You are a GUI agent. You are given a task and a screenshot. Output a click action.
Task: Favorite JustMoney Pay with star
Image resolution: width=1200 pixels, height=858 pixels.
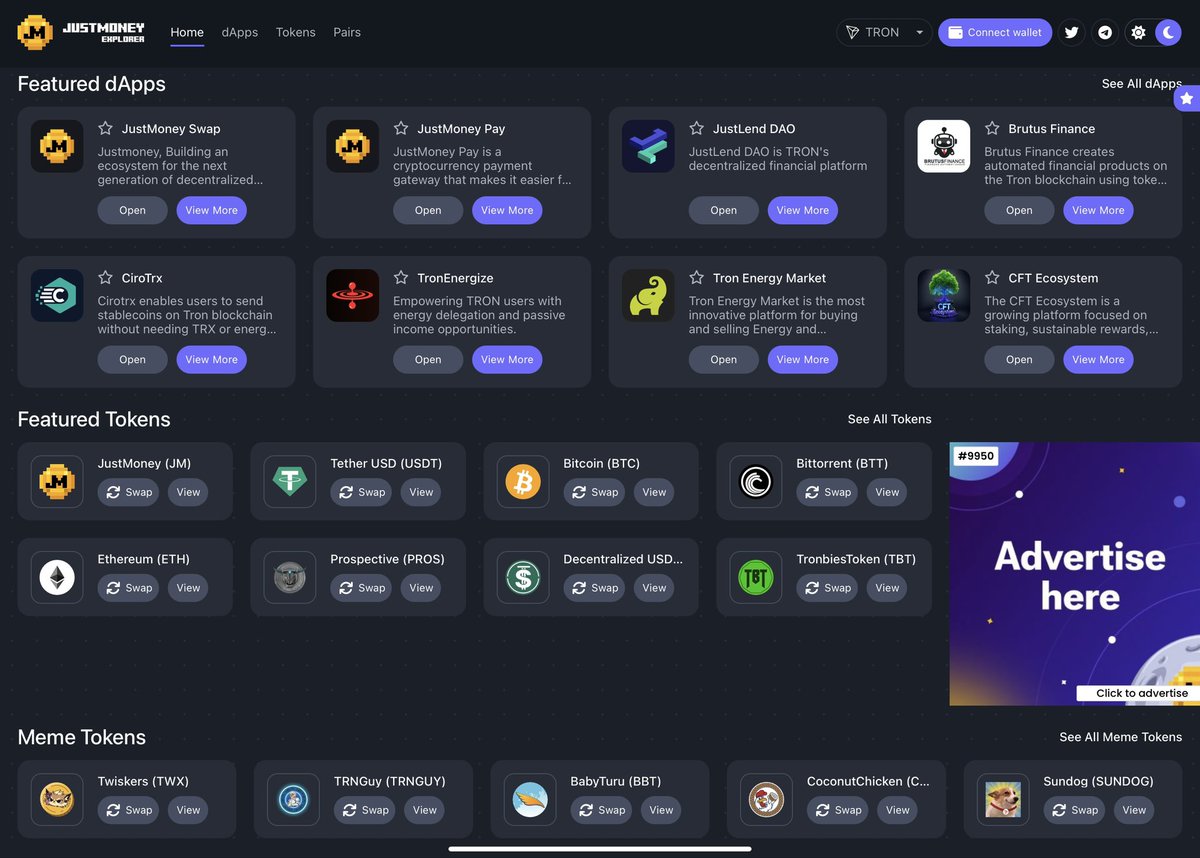401,128
